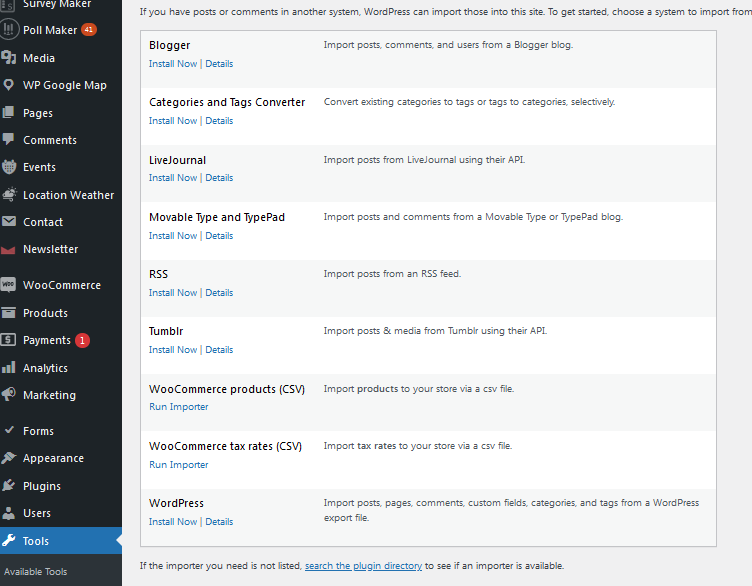The height and width of the screenshot is (586, 752).
Task: Click the Newsletter envelope icon
Action: pos(9,249)
